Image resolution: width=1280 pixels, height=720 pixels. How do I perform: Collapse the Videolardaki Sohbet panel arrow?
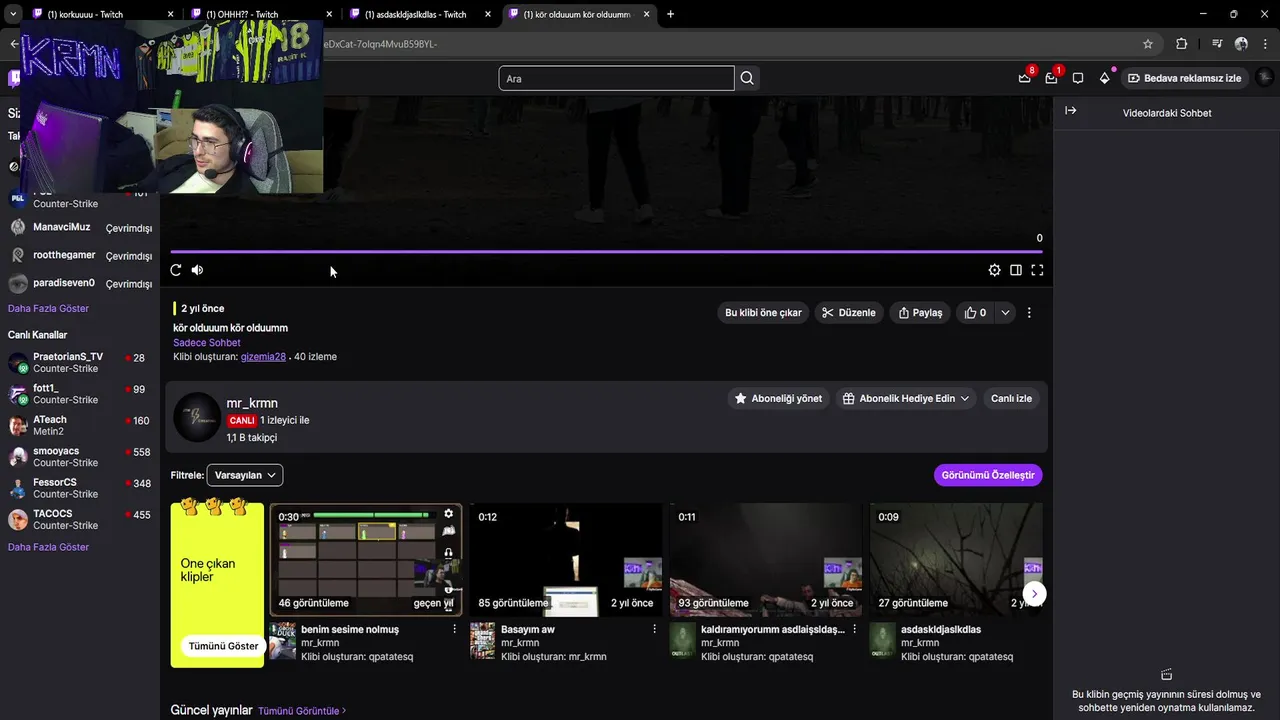[x=1071, y=111]
